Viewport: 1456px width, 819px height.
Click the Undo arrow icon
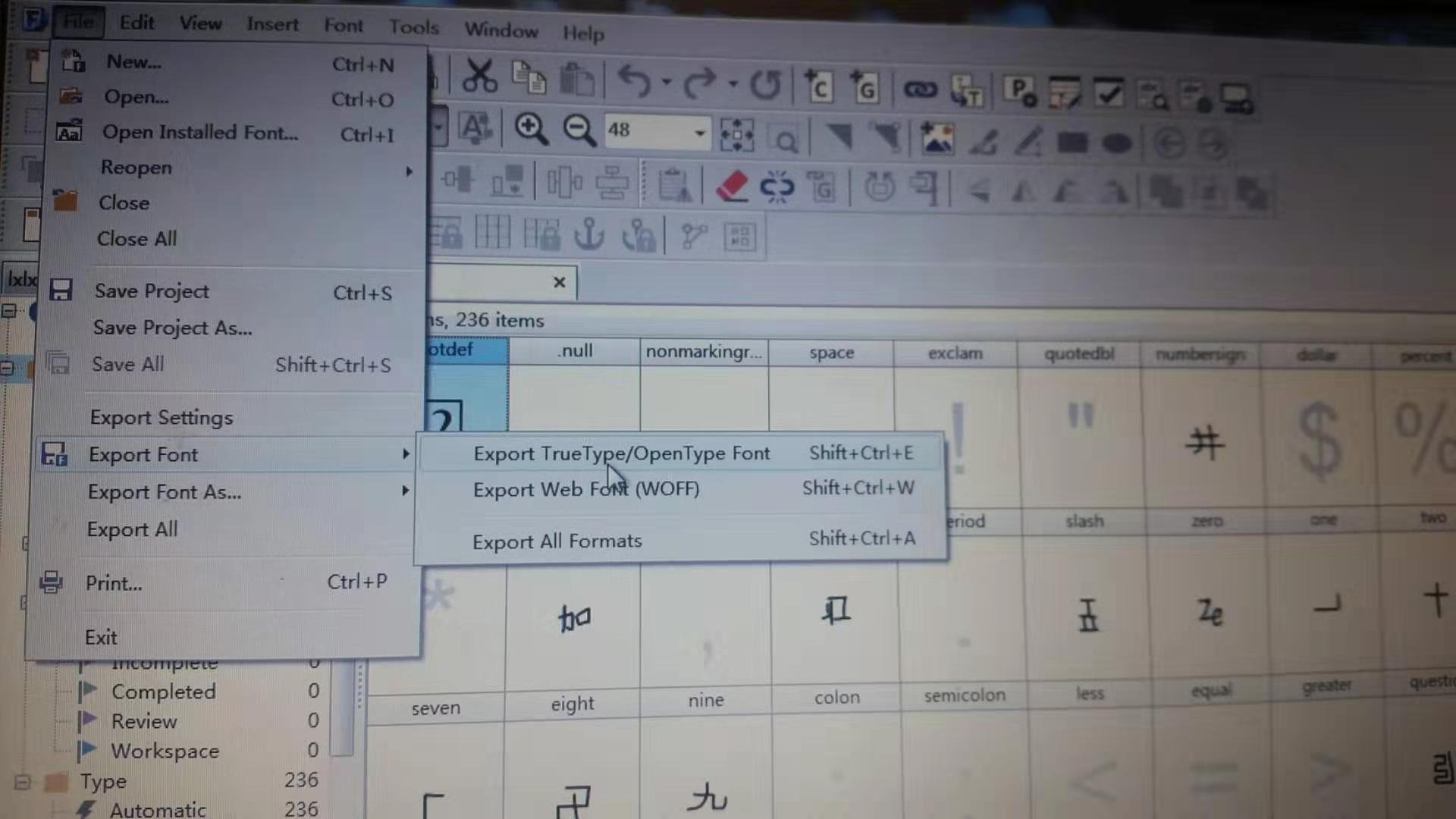(x=634, y=81)
